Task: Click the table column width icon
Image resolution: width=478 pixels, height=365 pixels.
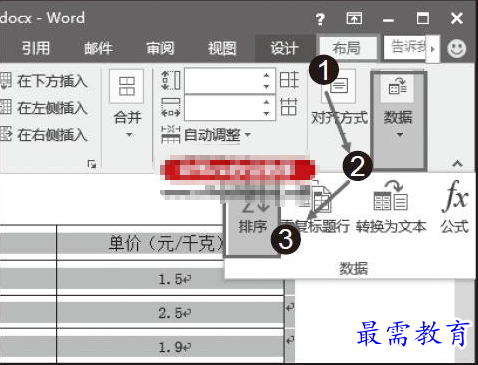Action: 171,108
